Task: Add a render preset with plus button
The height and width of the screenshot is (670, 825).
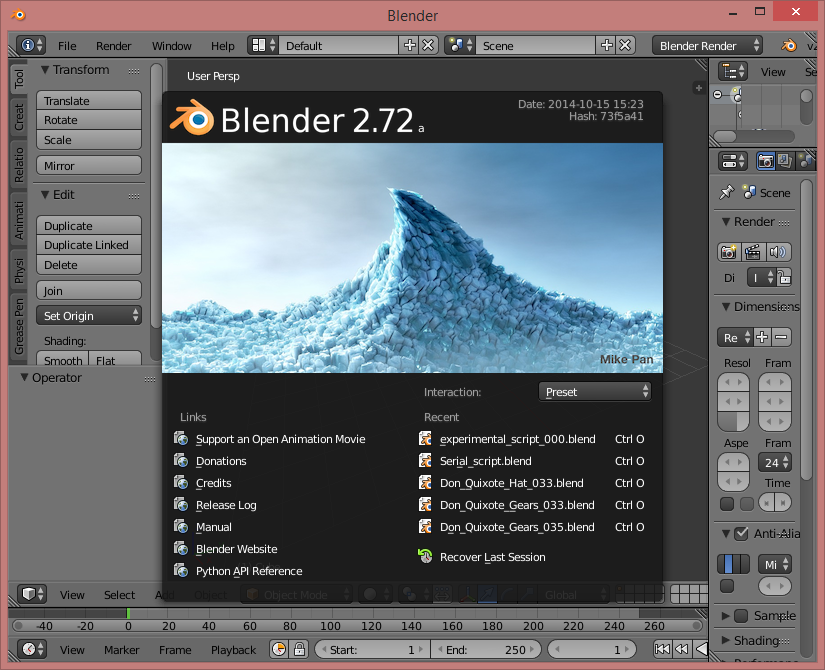Action: 762,337
